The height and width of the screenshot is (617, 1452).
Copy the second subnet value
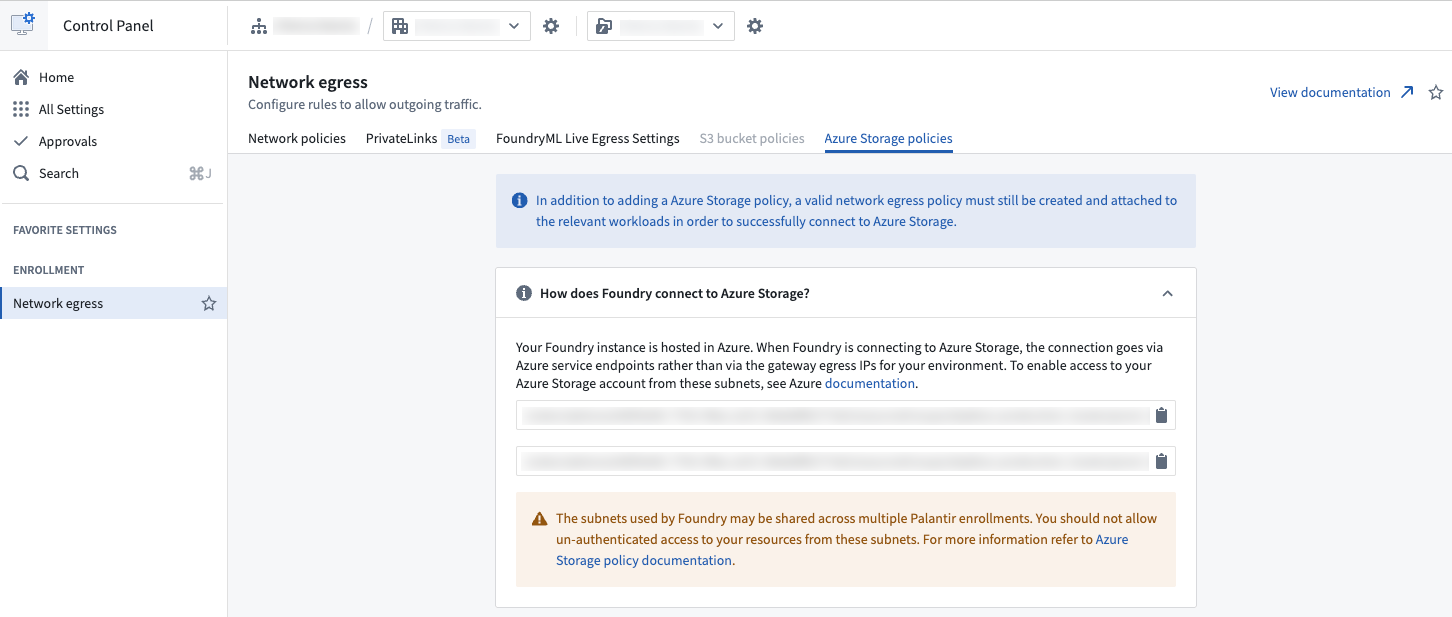click(x=1161, y=461)
